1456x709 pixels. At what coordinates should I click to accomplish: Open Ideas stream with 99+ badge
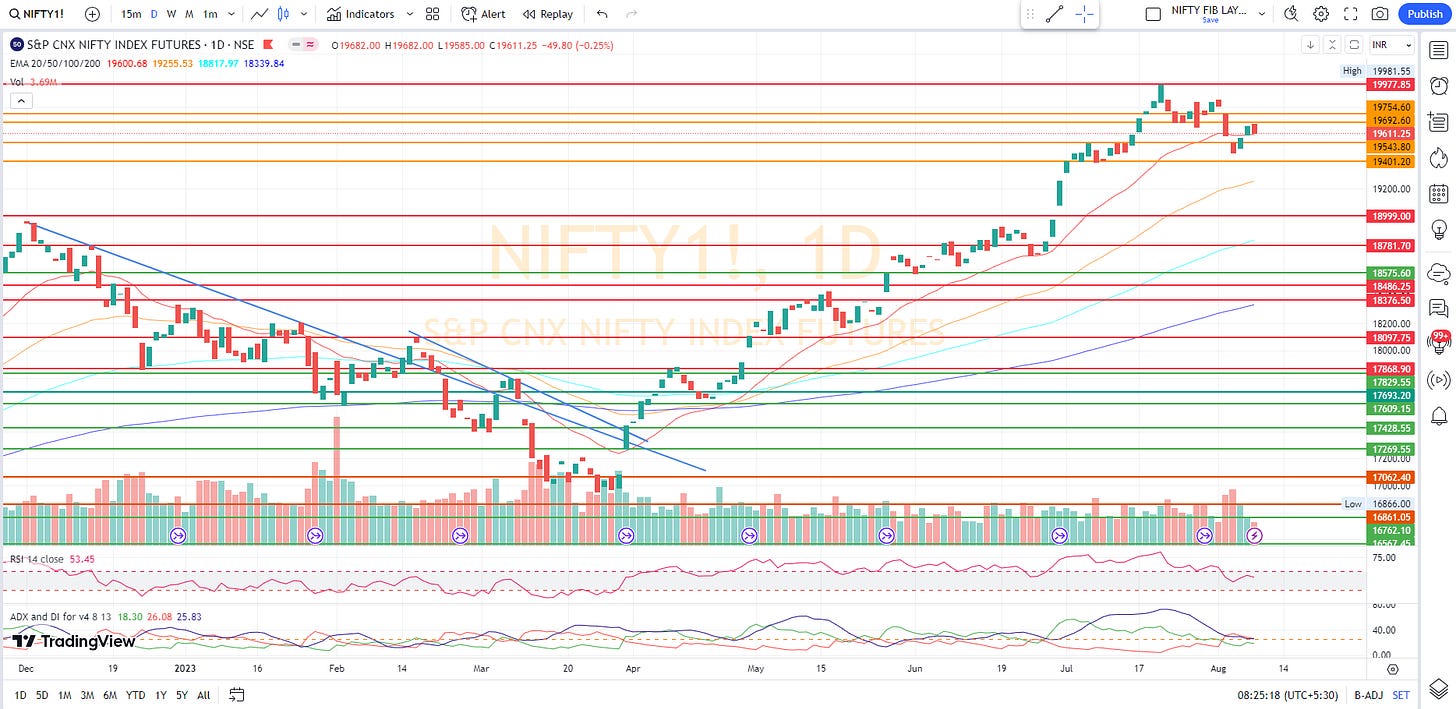coord(1439,342)
